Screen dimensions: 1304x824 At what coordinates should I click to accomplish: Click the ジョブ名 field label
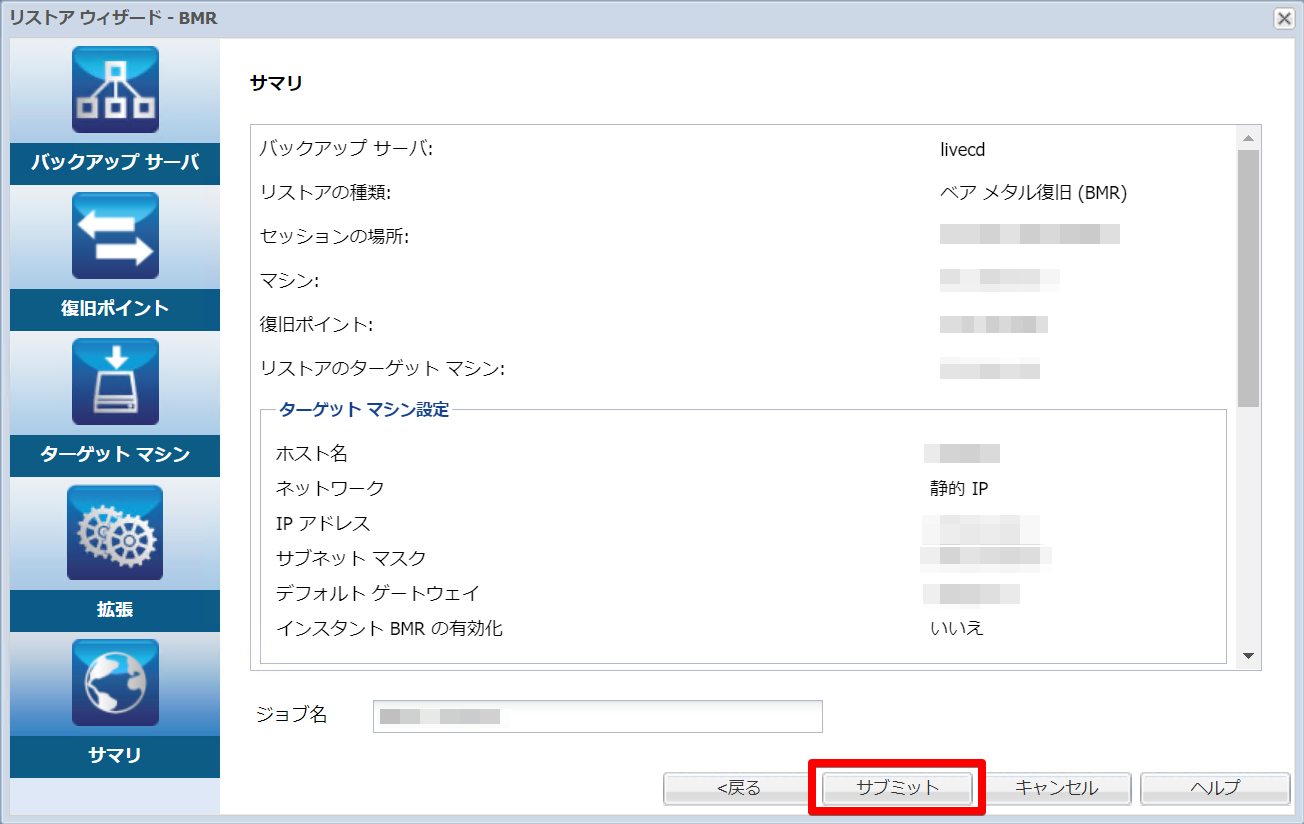coord(291,715)
